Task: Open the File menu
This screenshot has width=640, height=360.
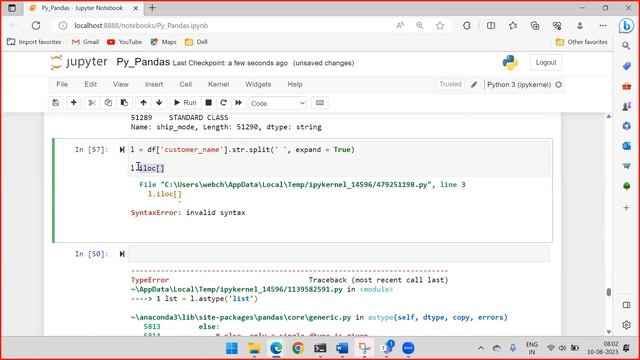Action: [62, 84]
